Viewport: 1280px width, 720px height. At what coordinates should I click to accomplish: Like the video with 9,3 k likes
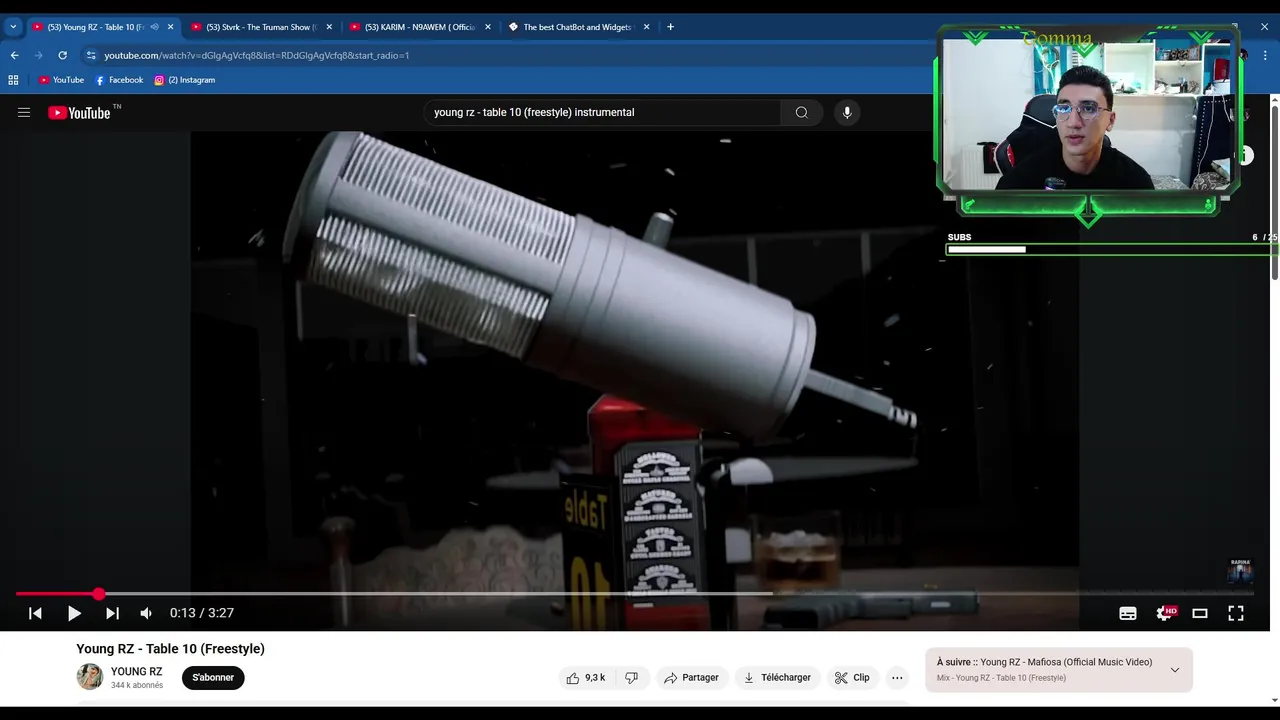[586, 678]
